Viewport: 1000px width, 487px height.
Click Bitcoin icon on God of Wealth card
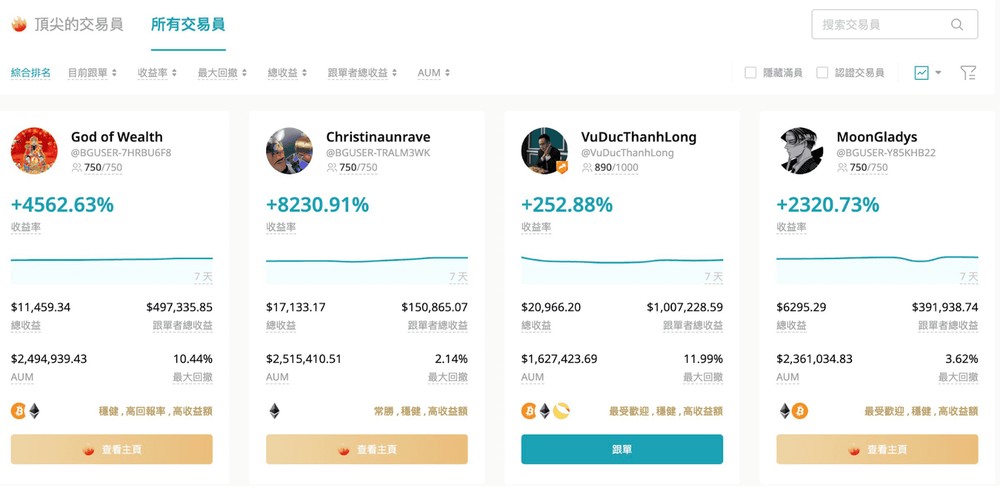tap(18, 411)
